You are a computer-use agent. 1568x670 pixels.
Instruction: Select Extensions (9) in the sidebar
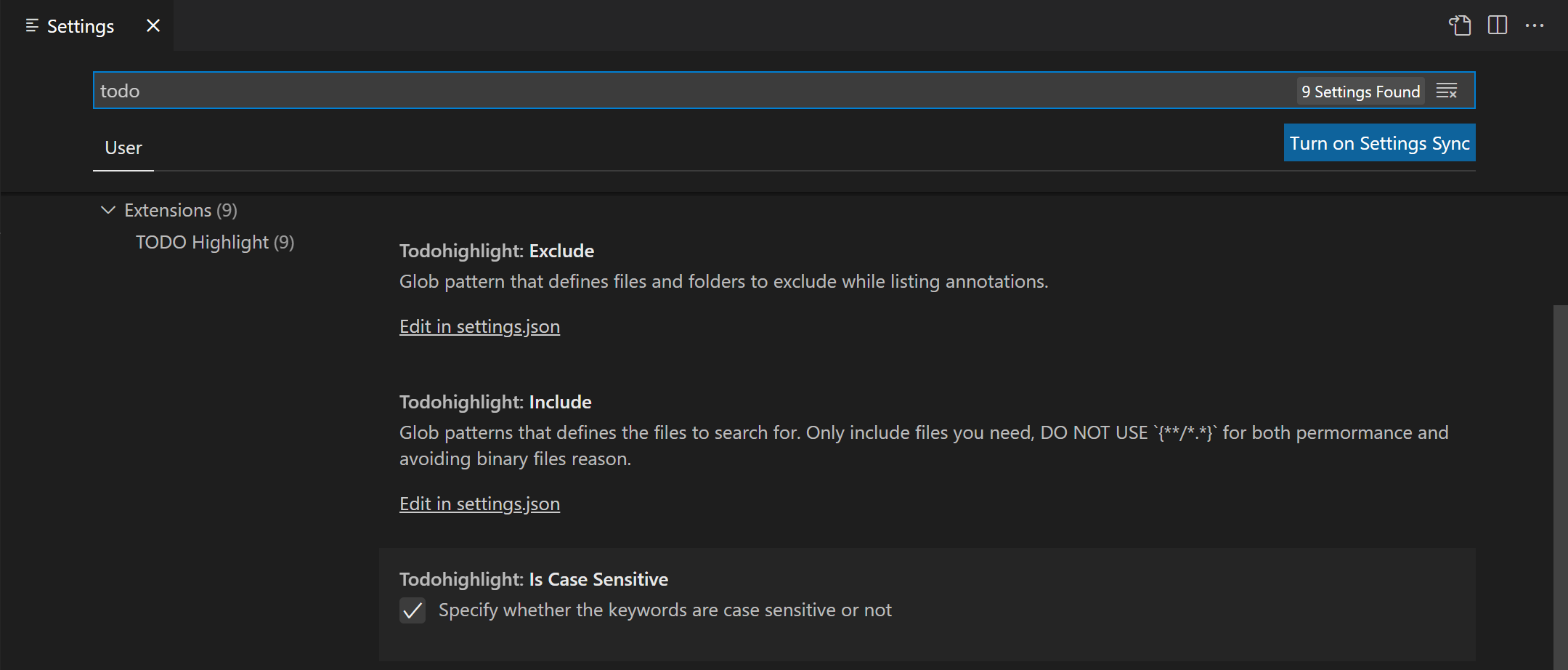(179, 209)
